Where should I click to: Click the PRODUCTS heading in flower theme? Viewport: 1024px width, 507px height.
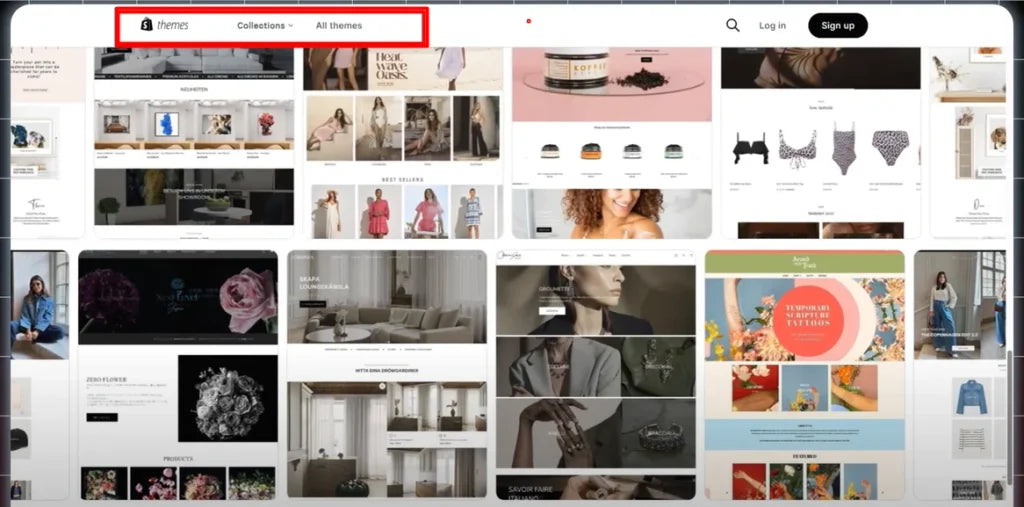pyautogui.click(x=178, y=459)
